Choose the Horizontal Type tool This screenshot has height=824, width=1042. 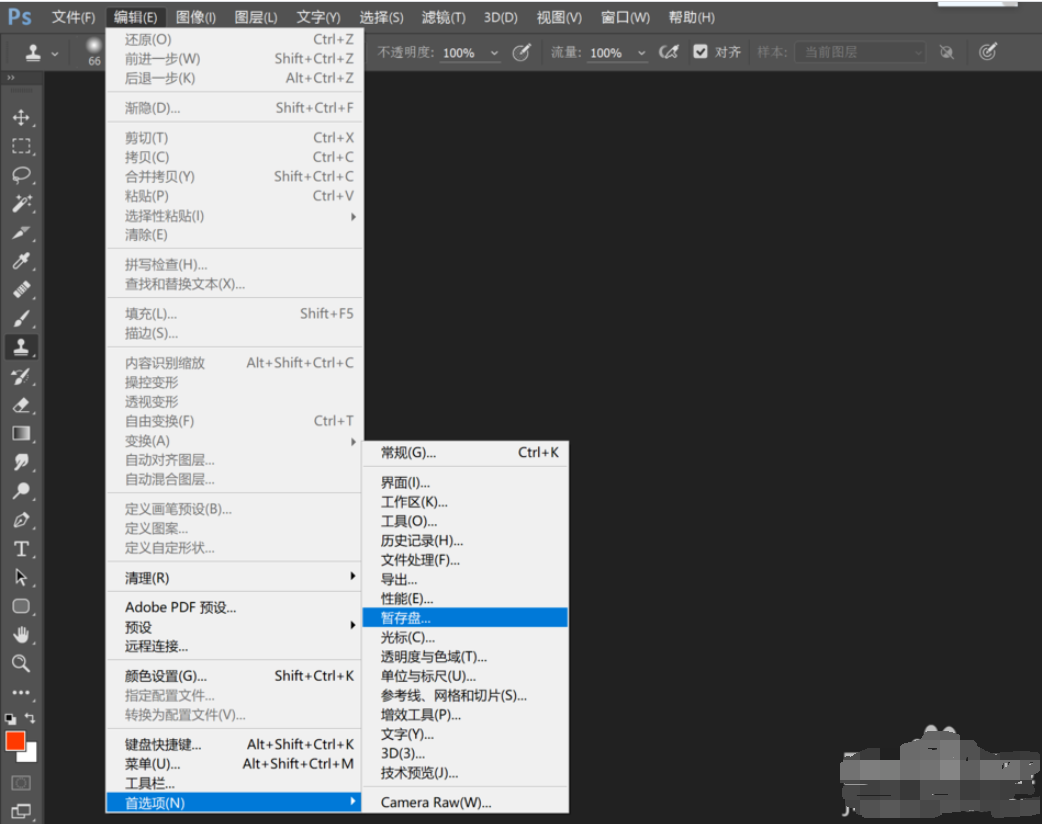pos(21,549)
